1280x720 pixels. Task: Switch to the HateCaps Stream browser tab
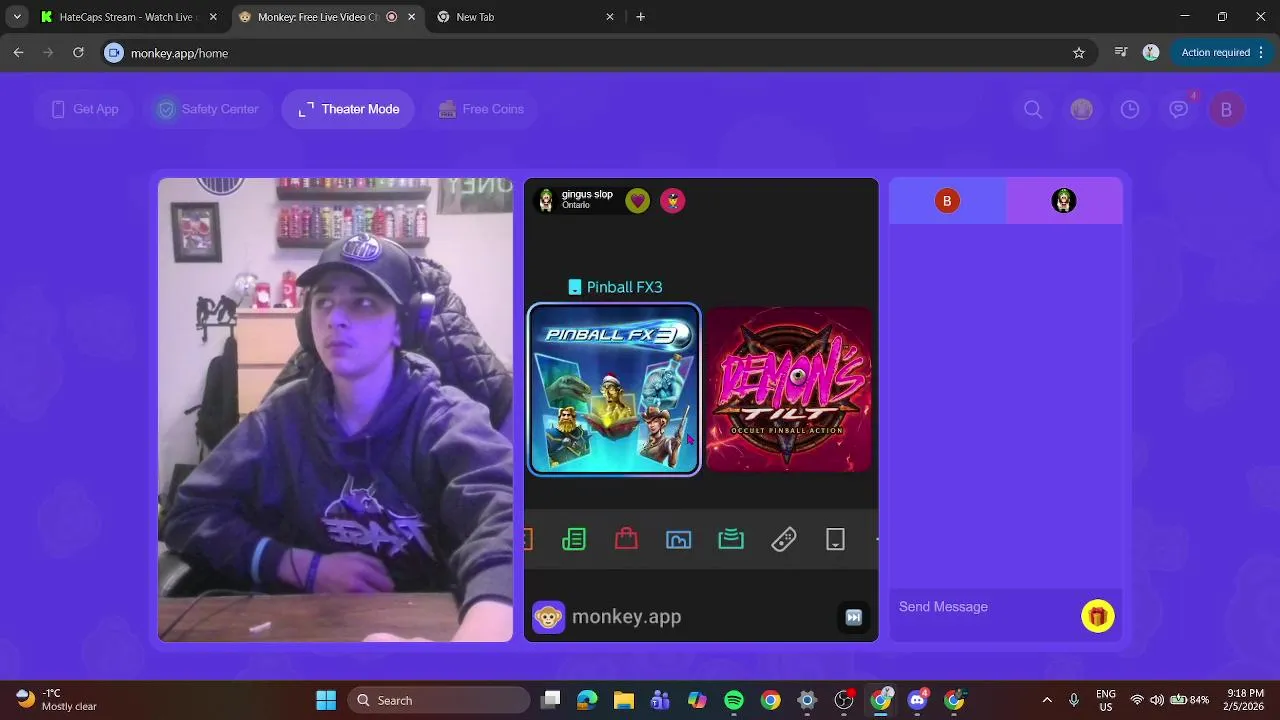pyautogui.click(x=127, y=17)
